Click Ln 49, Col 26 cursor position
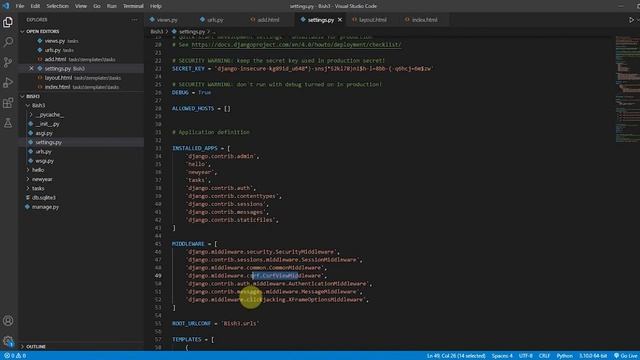 click(456, 356)
